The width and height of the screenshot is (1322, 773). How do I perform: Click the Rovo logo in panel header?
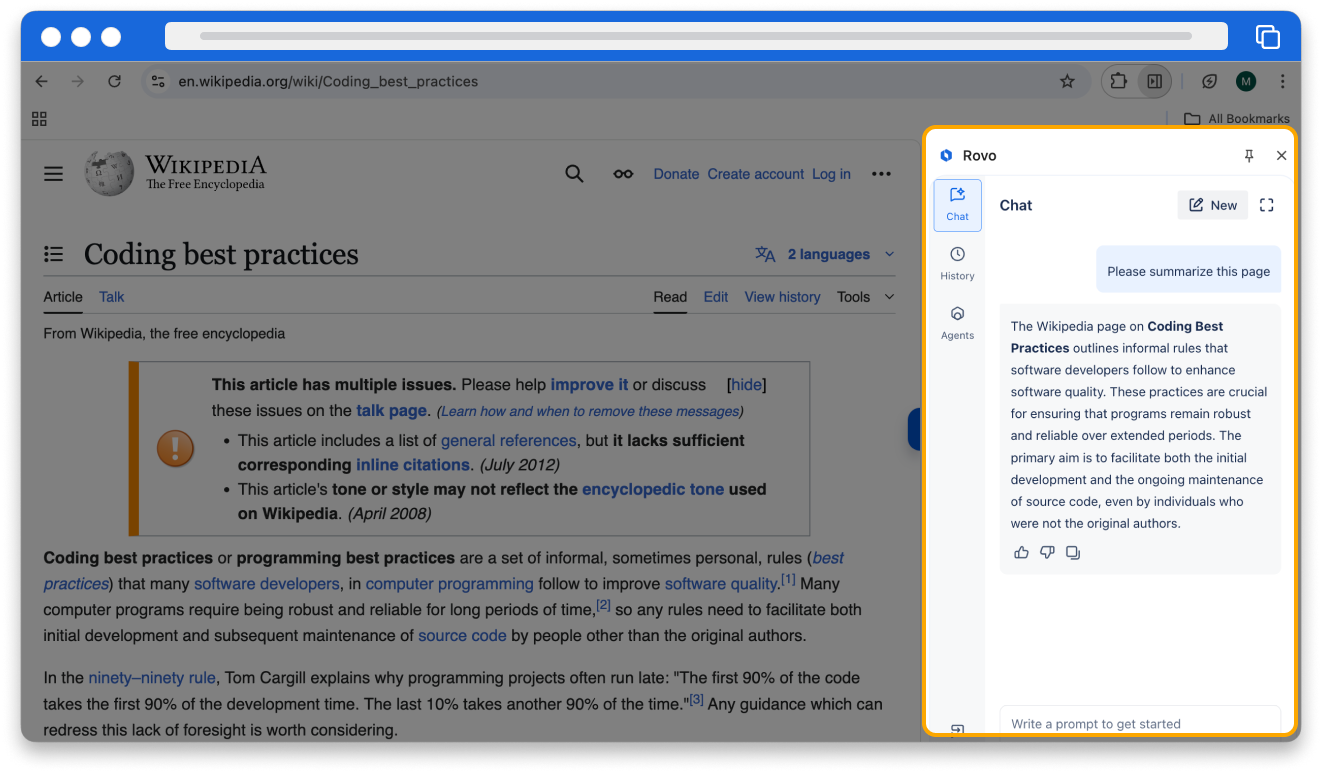(x=946, y=156)
